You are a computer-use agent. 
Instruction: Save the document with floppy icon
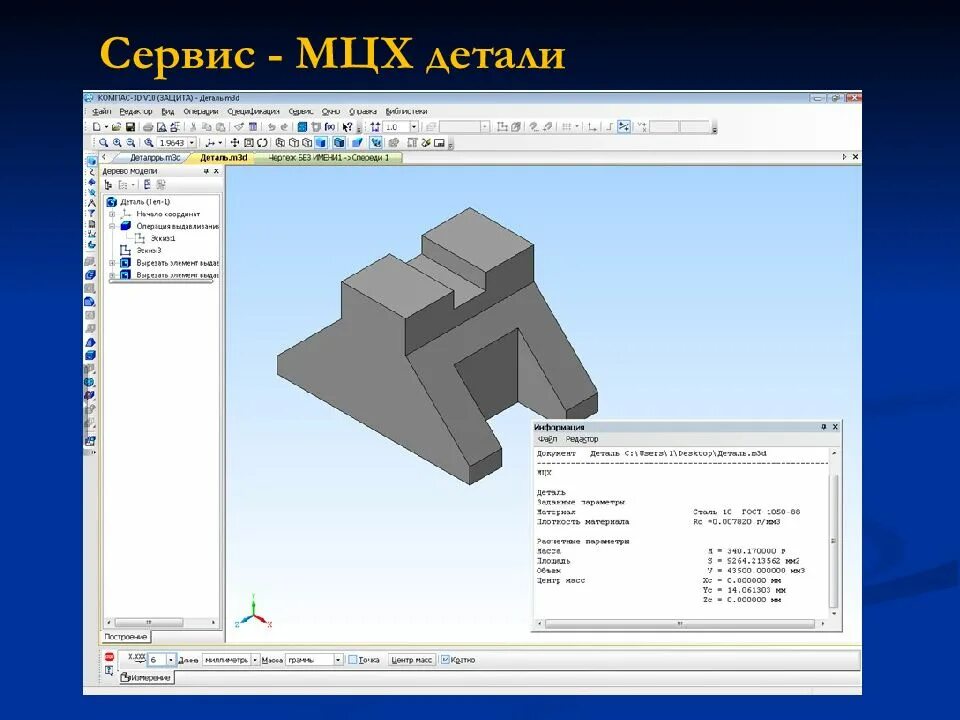click(x=130, y=127)
